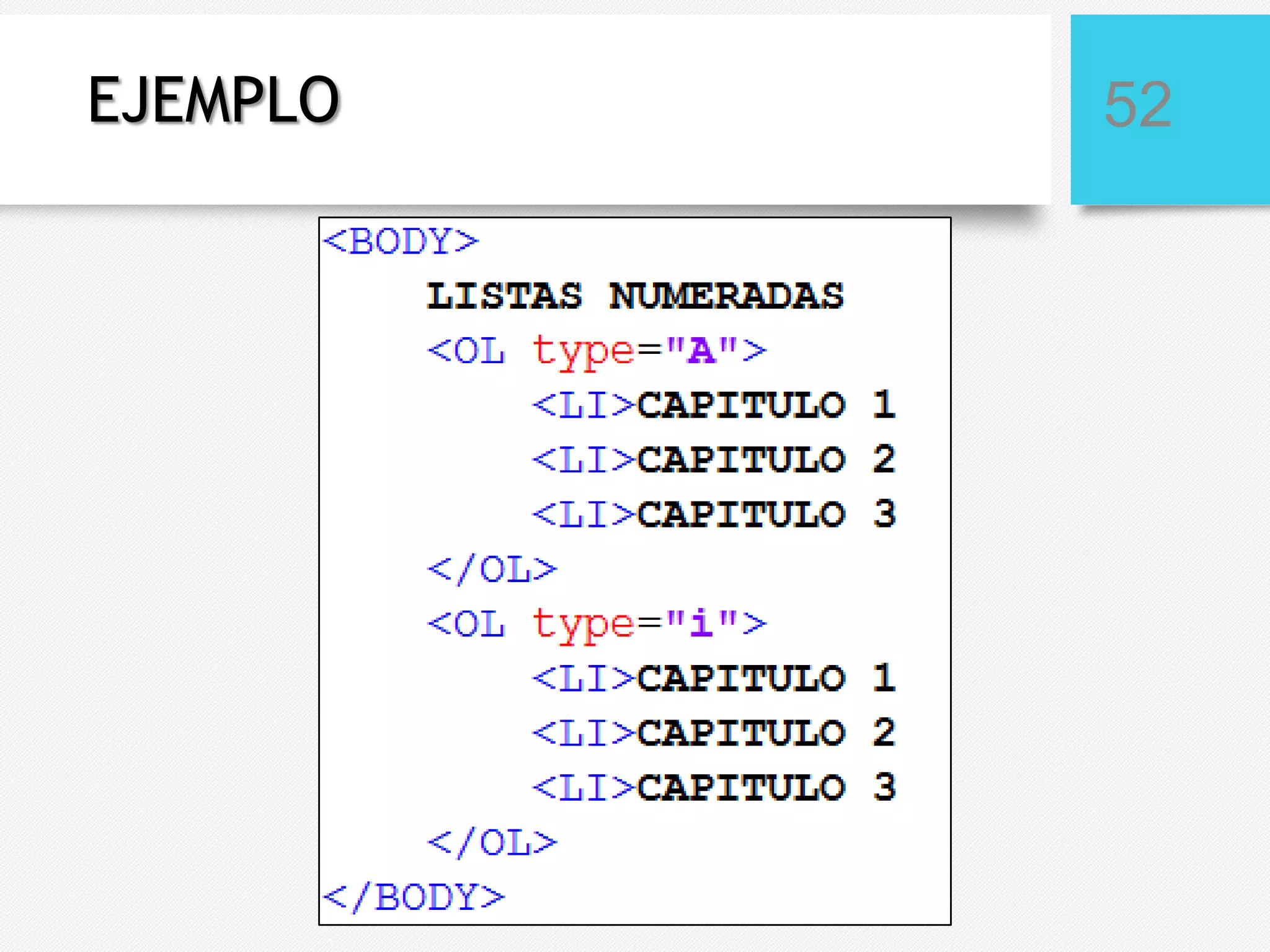Select the EJEMPLO slide title
Viewport: 1270px width, 952px height.
click(x=214, y=100)
